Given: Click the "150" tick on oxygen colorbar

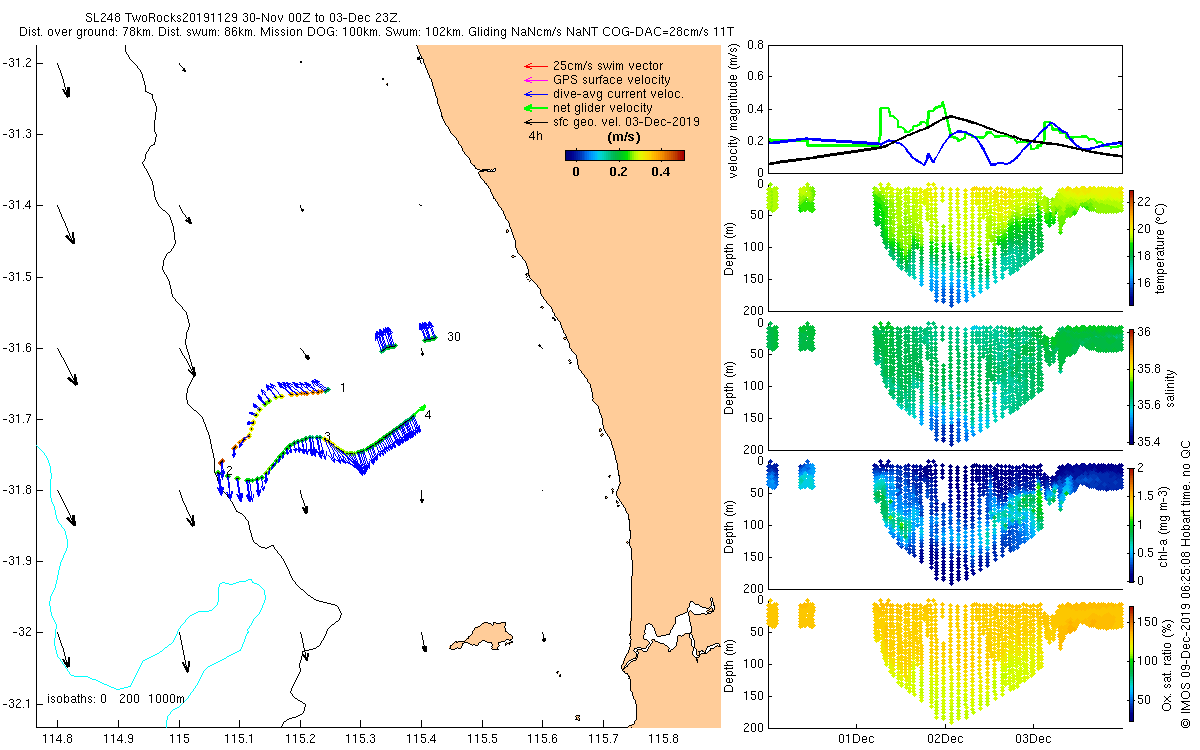Looking at the screenshot, I should tap(1149, 620).
